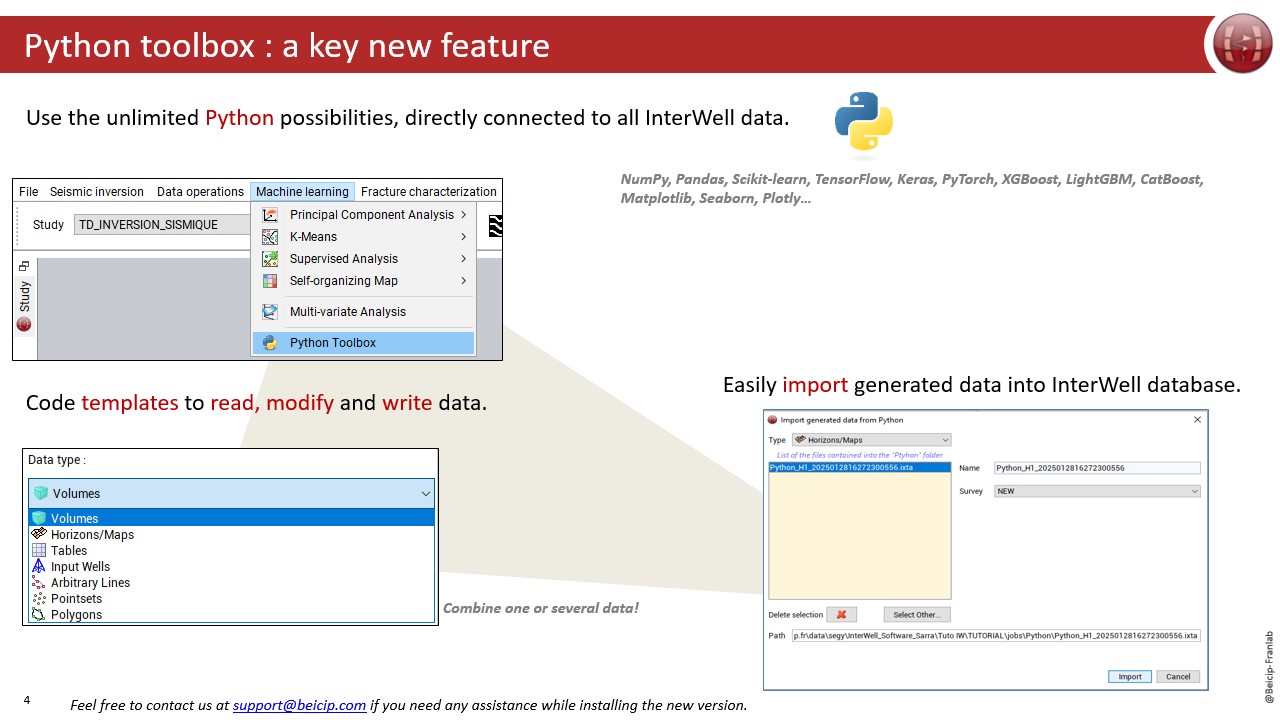Open the Data type Volumes dropdown
Image resolution: width=1280 pixels, height=720 pixels.
[x=231, y=493]
